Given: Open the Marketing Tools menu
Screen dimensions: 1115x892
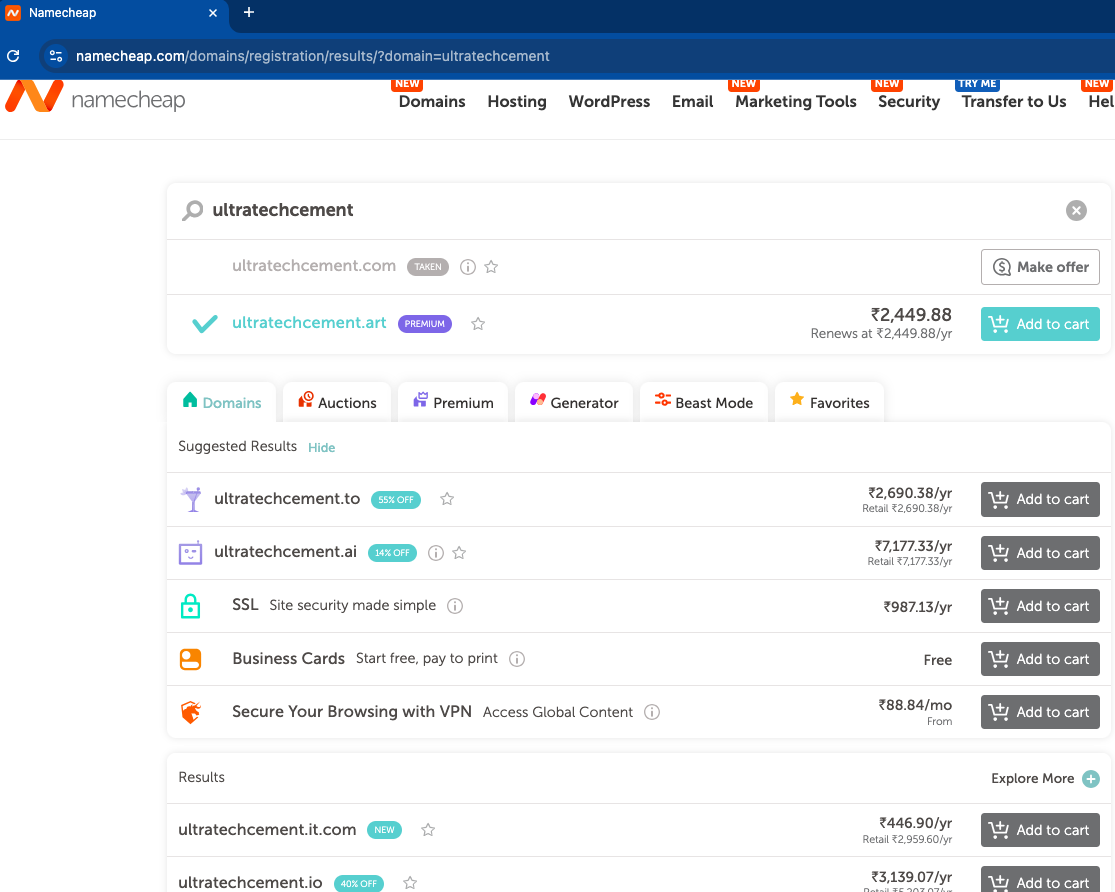Looking at the screenshot, I should [796, 102].
